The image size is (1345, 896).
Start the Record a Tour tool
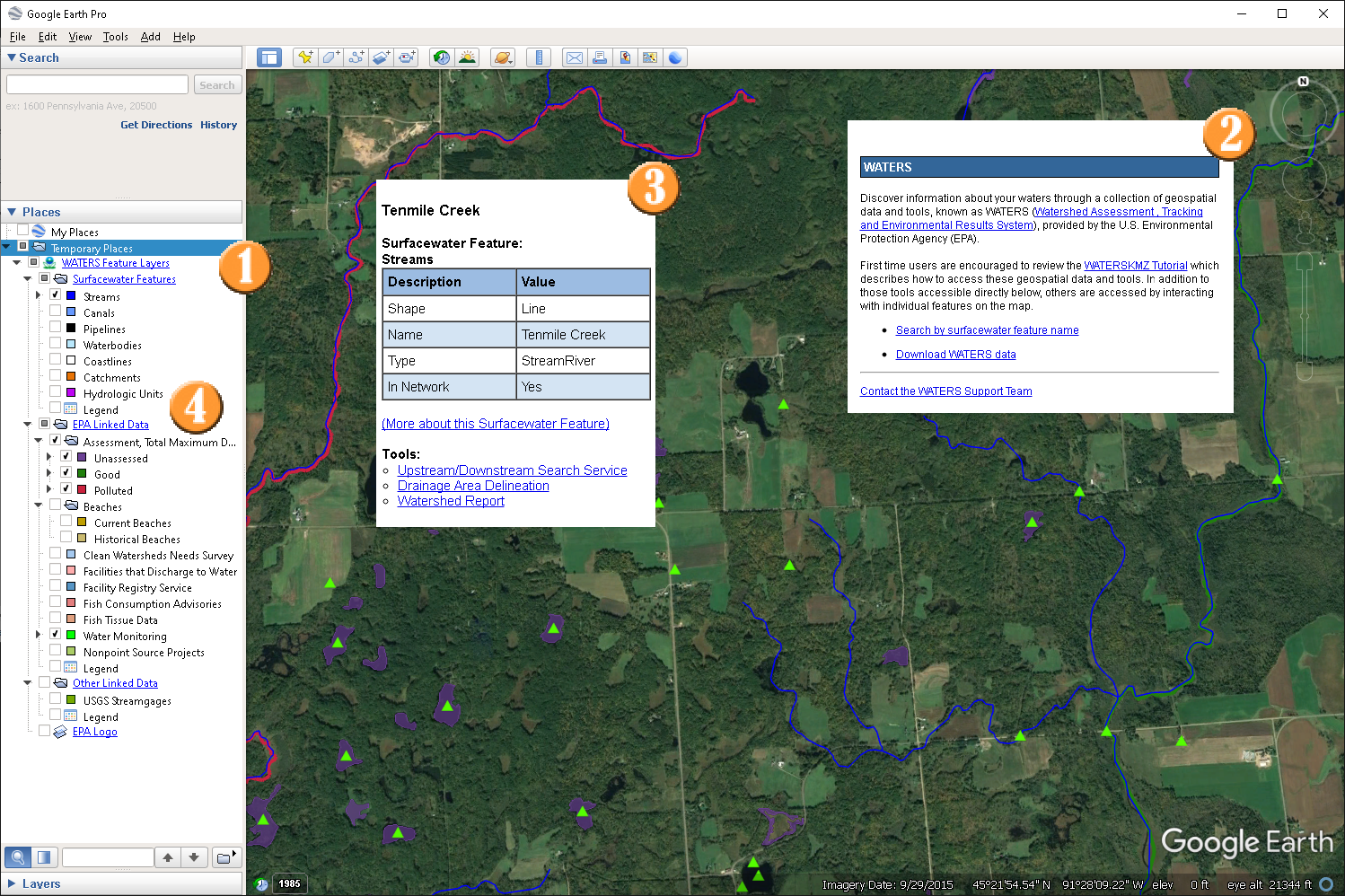coord(407,57)
